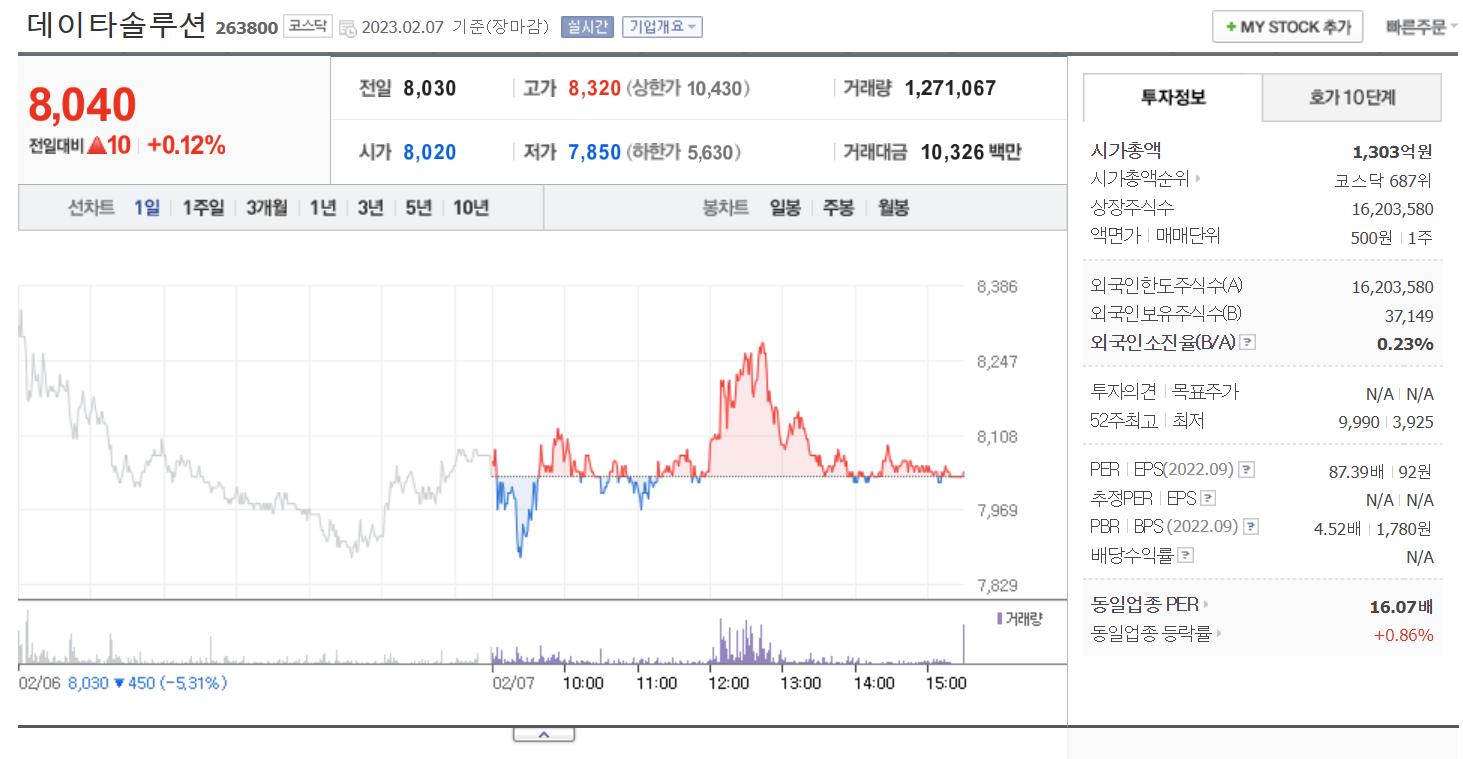1463x759 pixels.
Task: Switch to the 투자정보 tab
Action: (1174, 97)
